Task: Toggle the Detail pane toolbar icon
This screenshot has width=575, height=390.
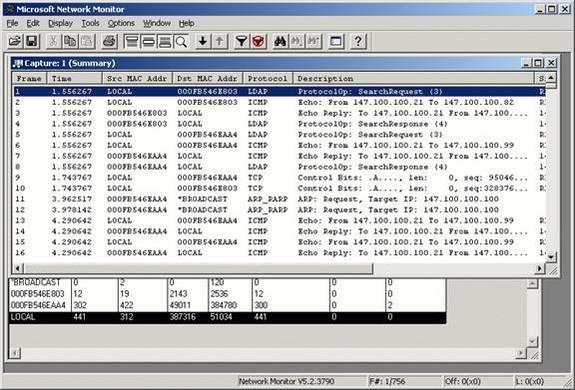Action: point(148,41)
